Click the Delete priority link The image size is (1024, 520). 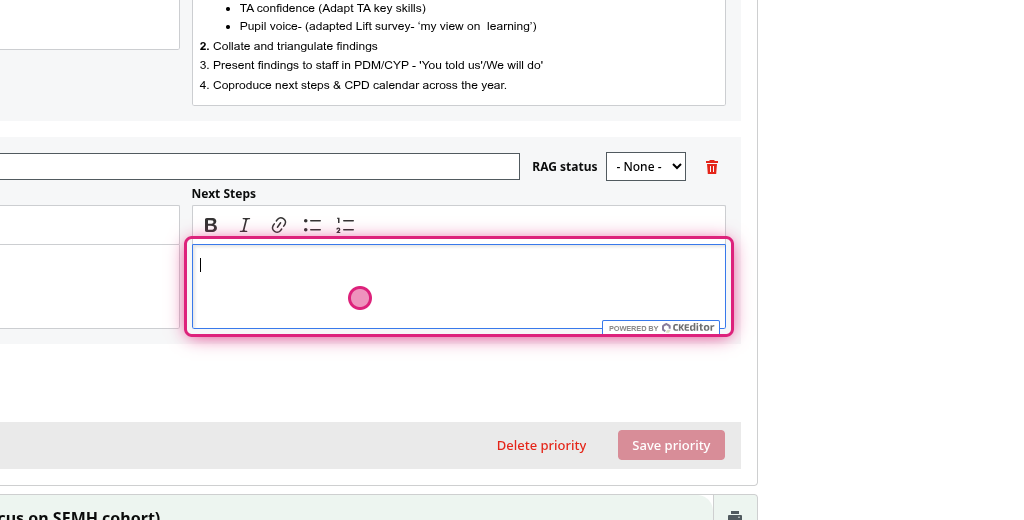(541, 446)
